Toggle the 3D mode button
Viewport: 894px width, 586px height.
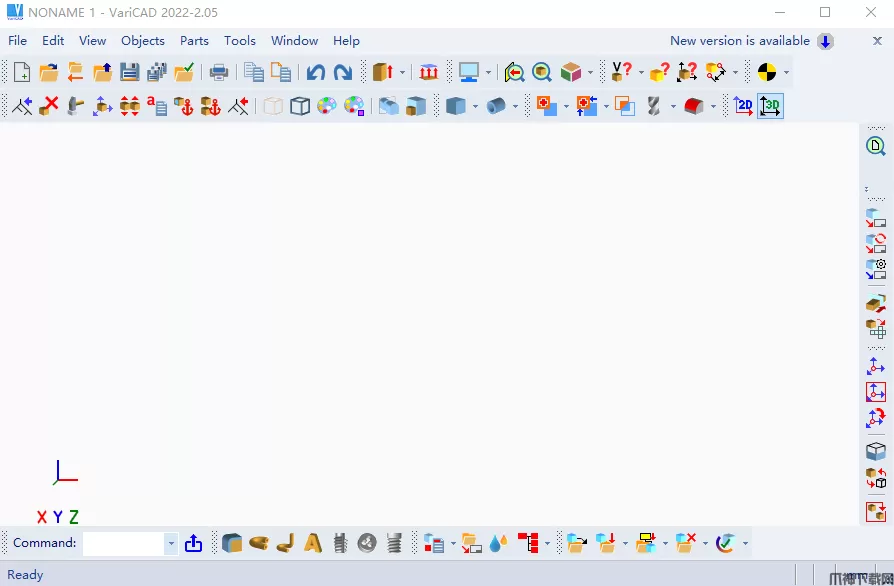(x=770, y=105)
